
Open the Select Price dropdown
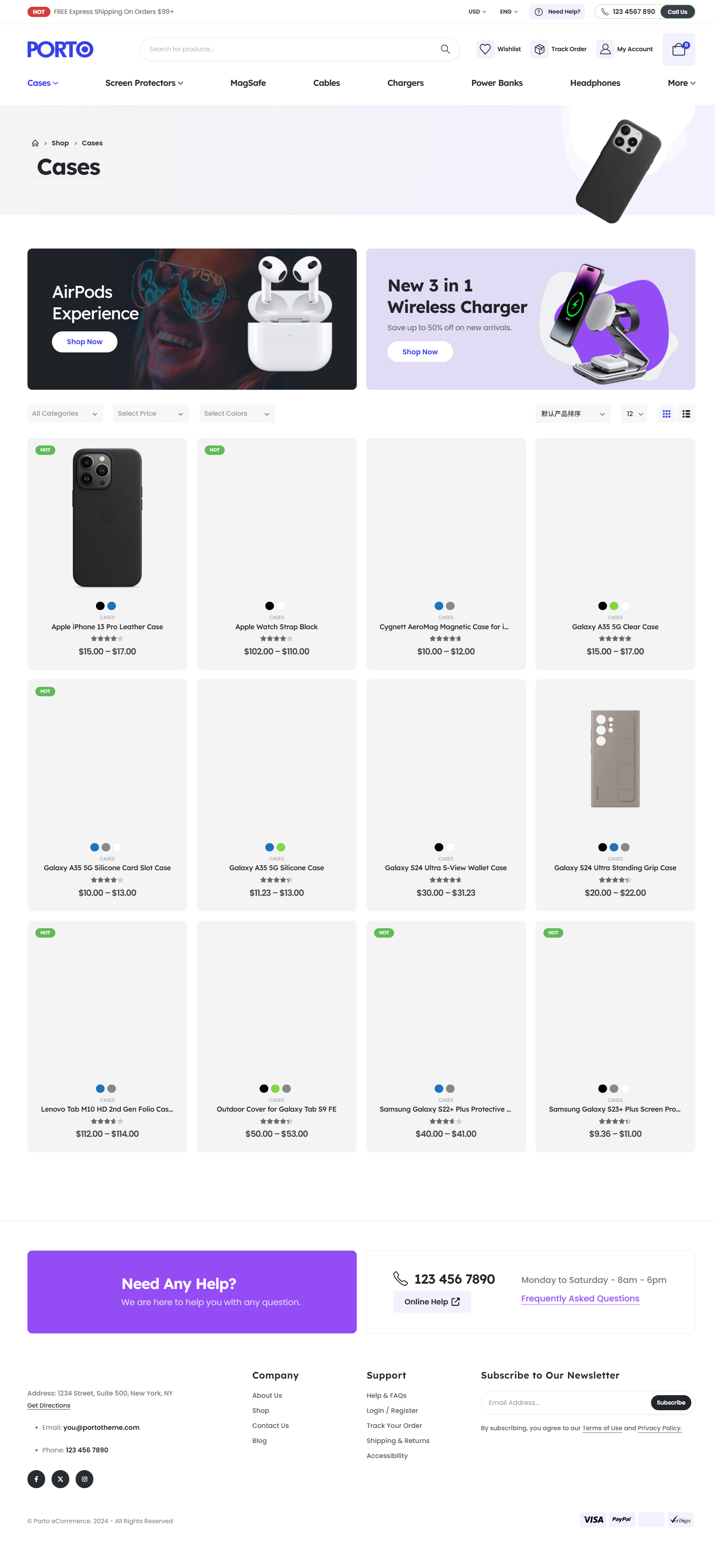pos(150,414)
